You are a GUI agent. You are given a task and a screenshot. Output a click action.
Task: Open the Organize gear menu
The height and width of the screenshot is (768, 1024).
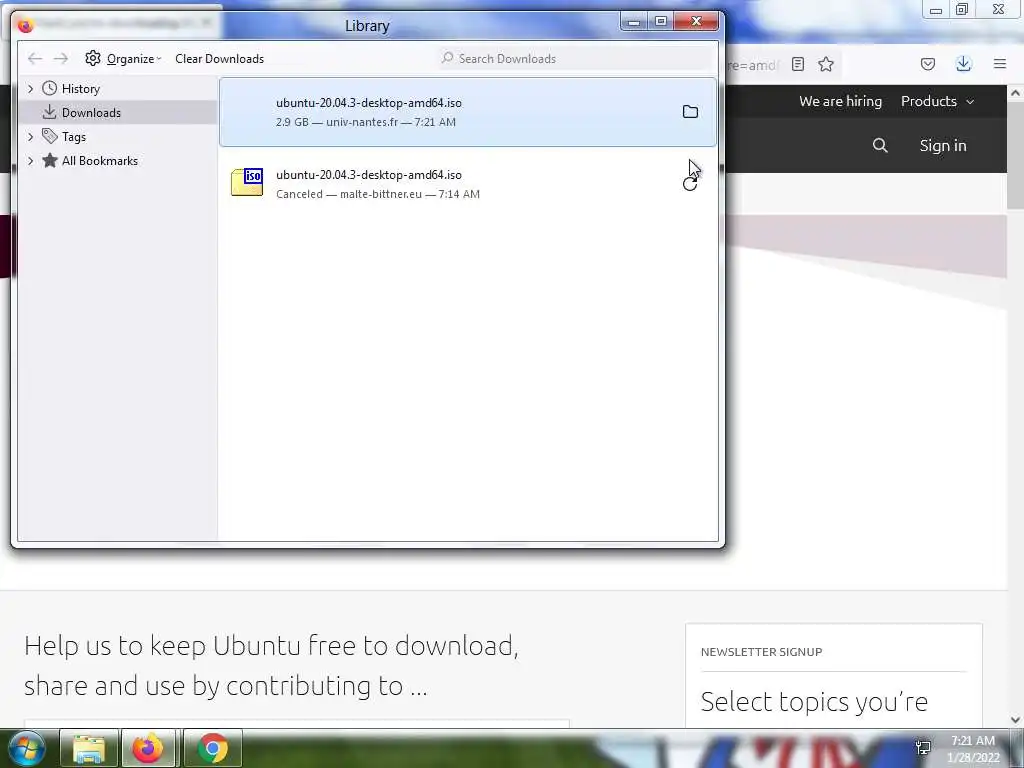click(x=123, y=59)
